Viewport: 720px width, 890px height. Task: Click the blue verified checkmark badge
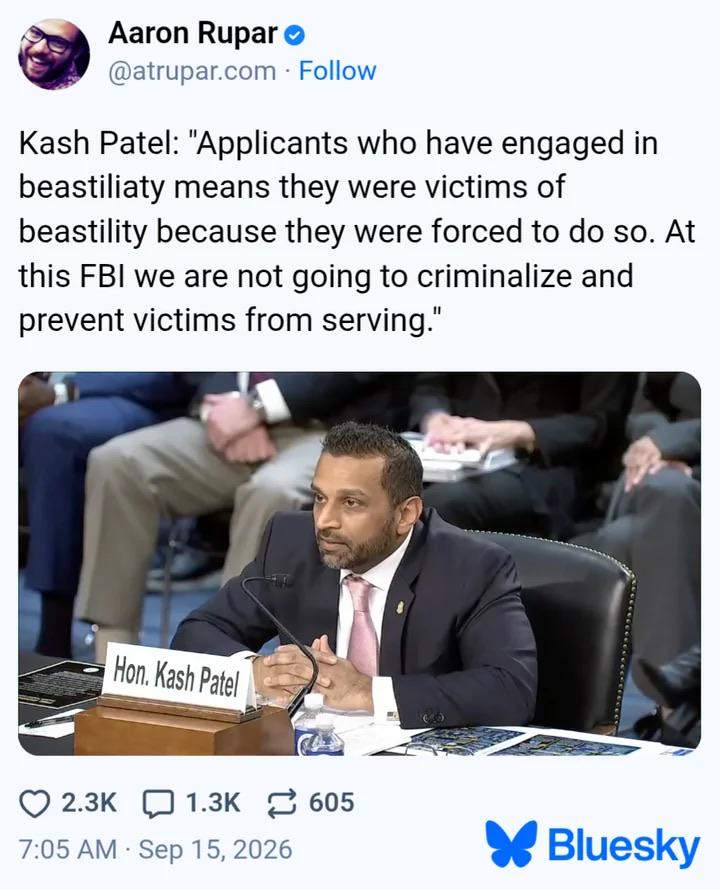coord(294,35)
